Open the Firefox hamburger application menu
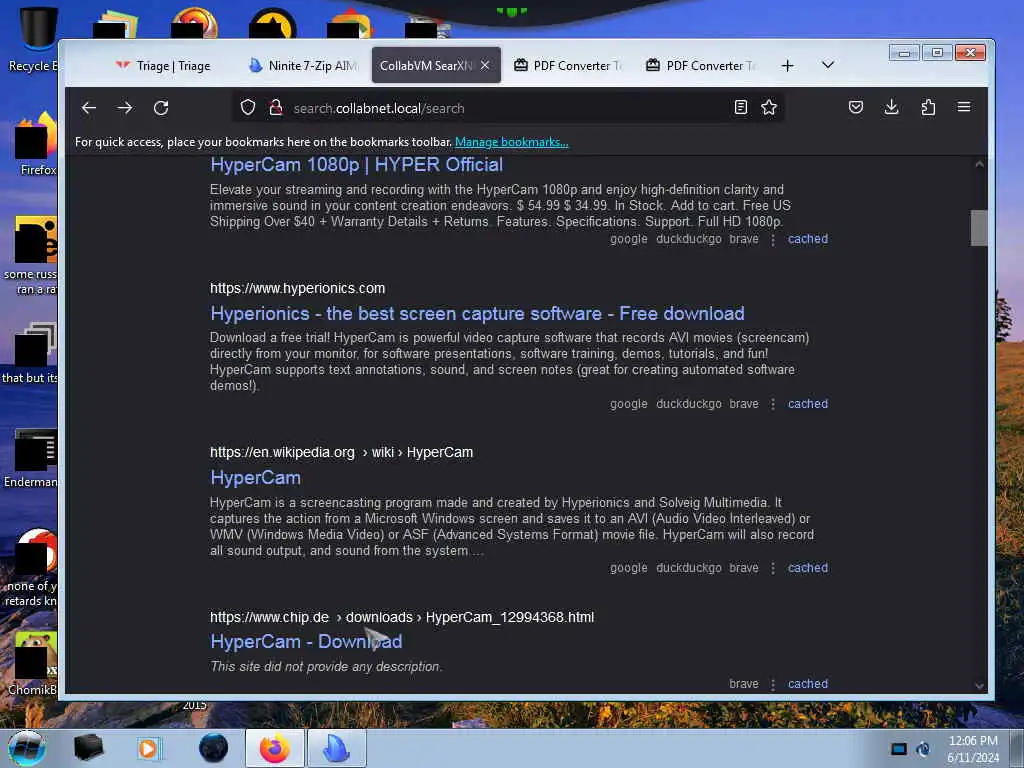 pyautogui.click(x=964, y=107)
